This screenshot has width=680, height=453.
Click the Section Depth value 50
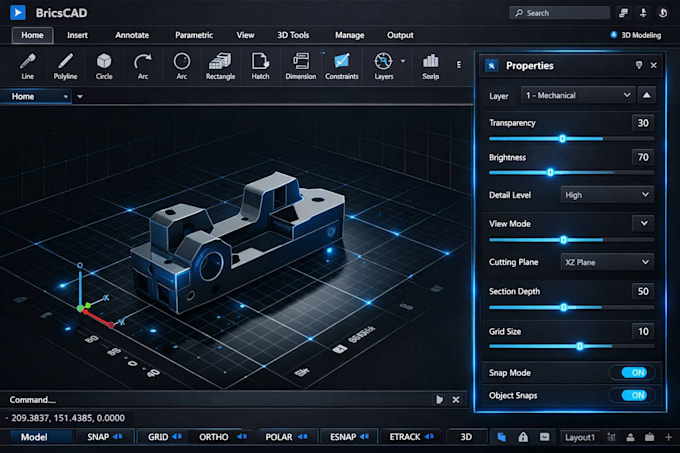coord(643,291)
